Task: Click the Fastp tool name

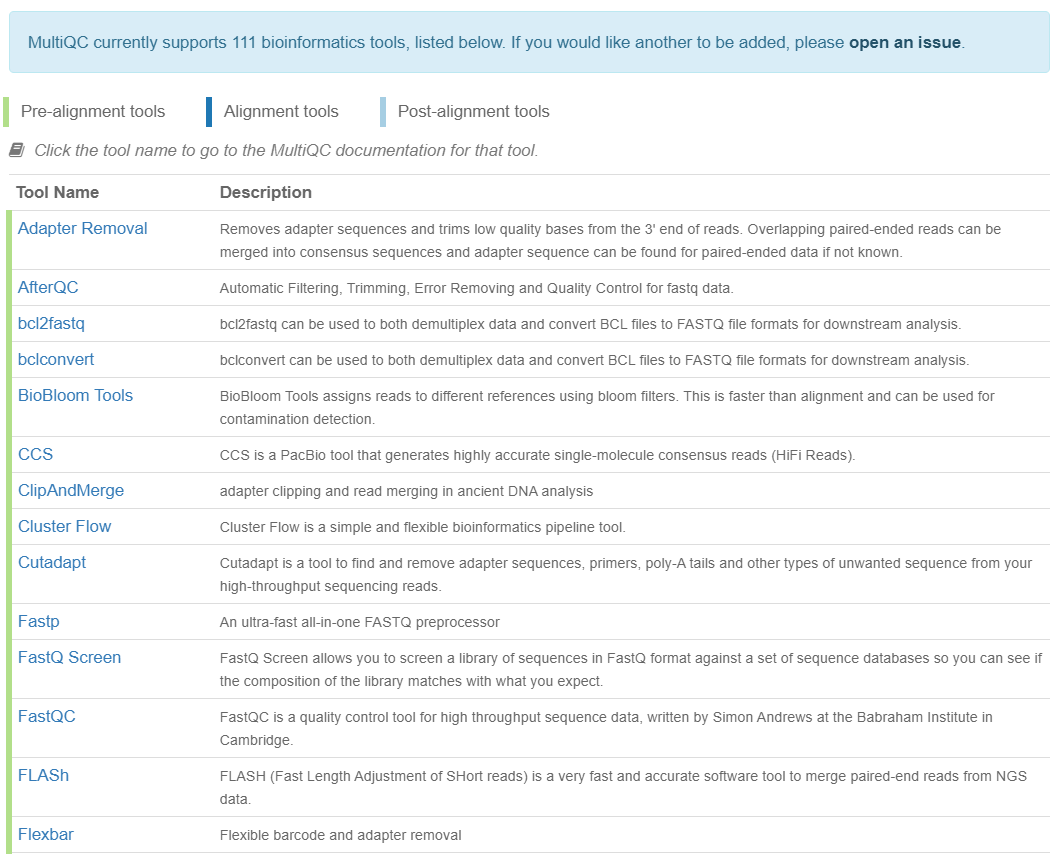Action: click(x=39, y=621)
